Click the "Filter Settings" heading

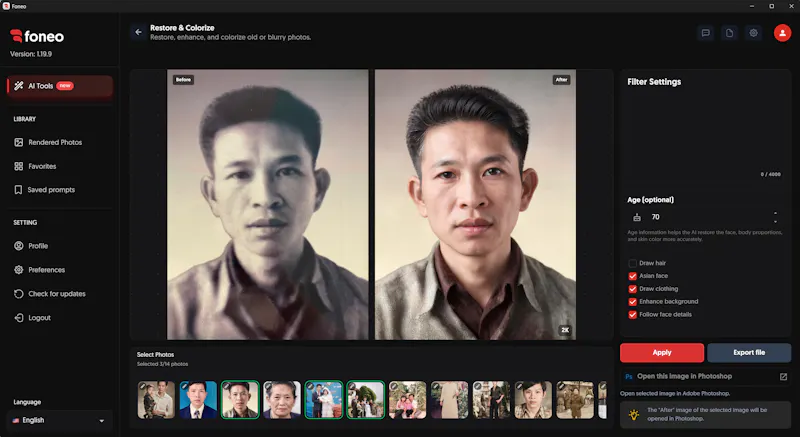tap(654, 82)
